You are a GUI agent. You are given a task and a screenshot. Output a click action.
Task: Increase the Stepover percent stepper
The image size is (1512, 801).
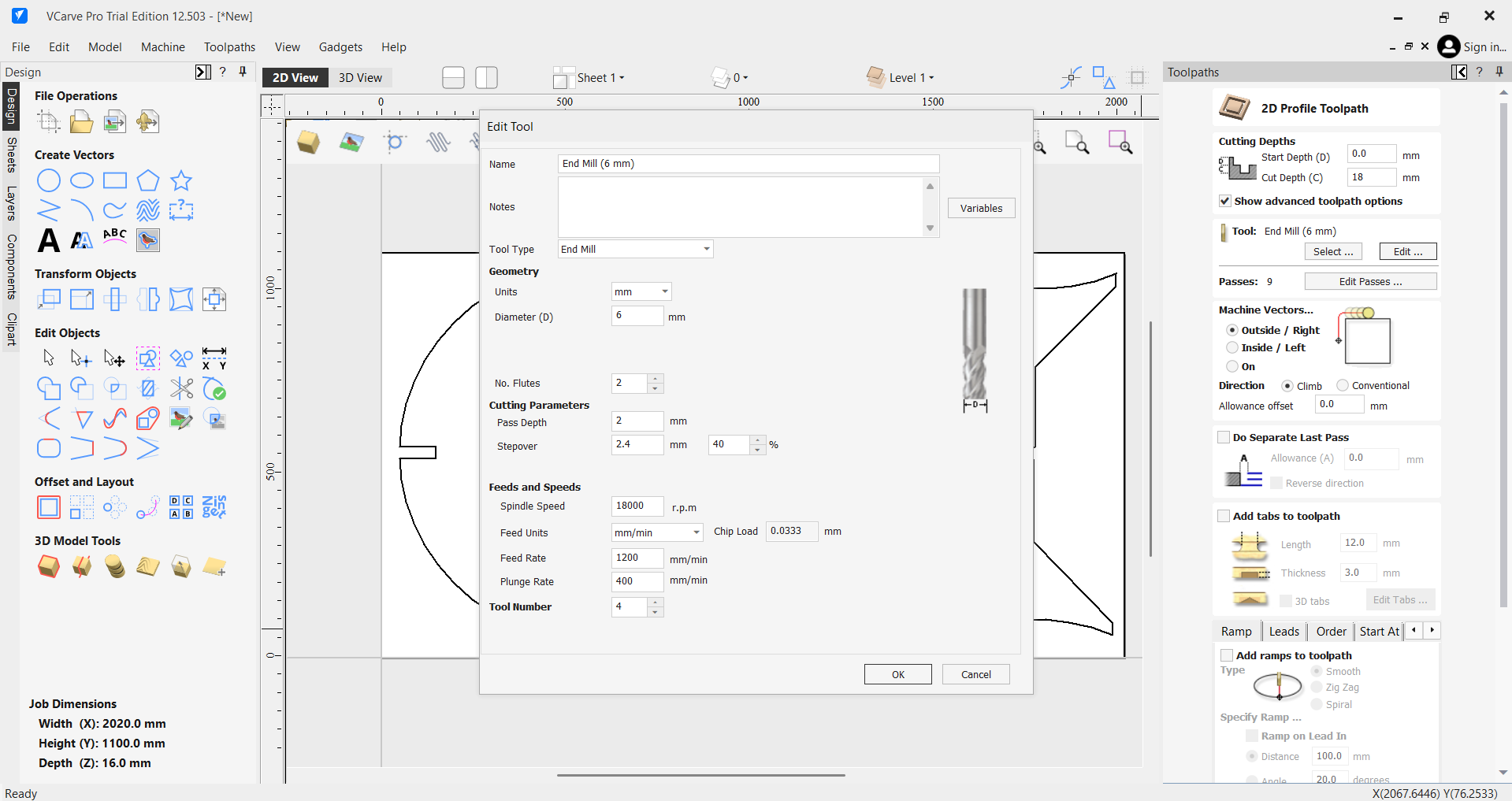pyautogui.click(x=758, y=440)
